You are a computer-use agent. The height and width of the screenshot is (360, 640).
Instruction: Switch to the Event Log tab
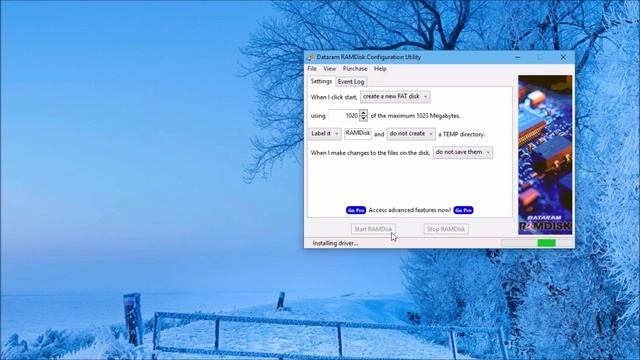pos(351,82)
